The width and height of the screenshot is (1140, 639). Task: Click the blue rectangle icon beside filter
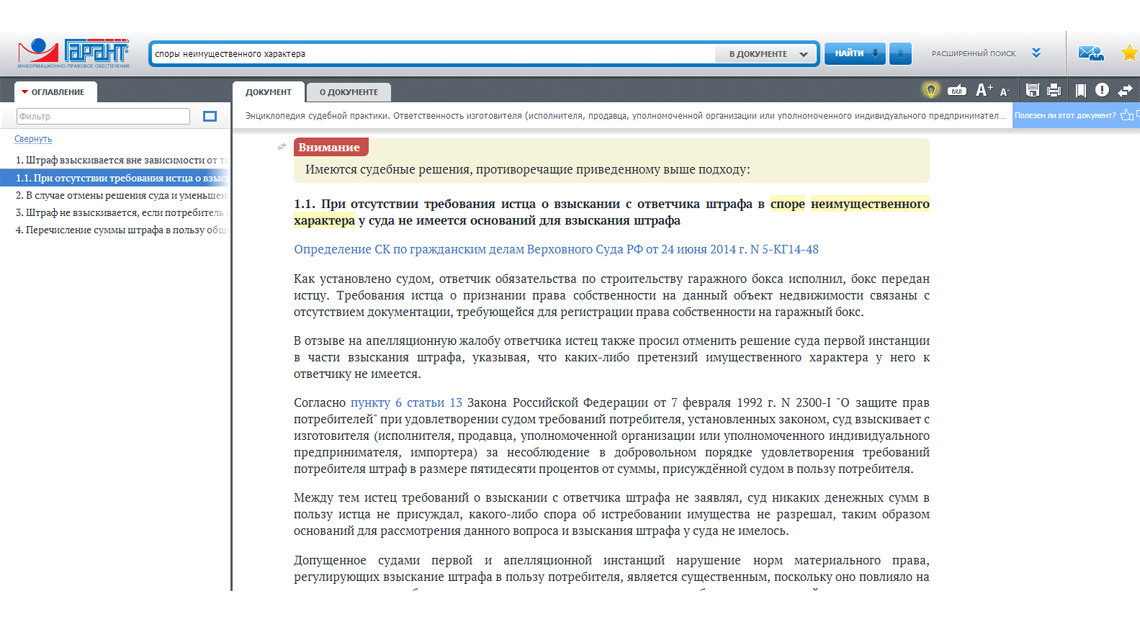pos(209,116)
